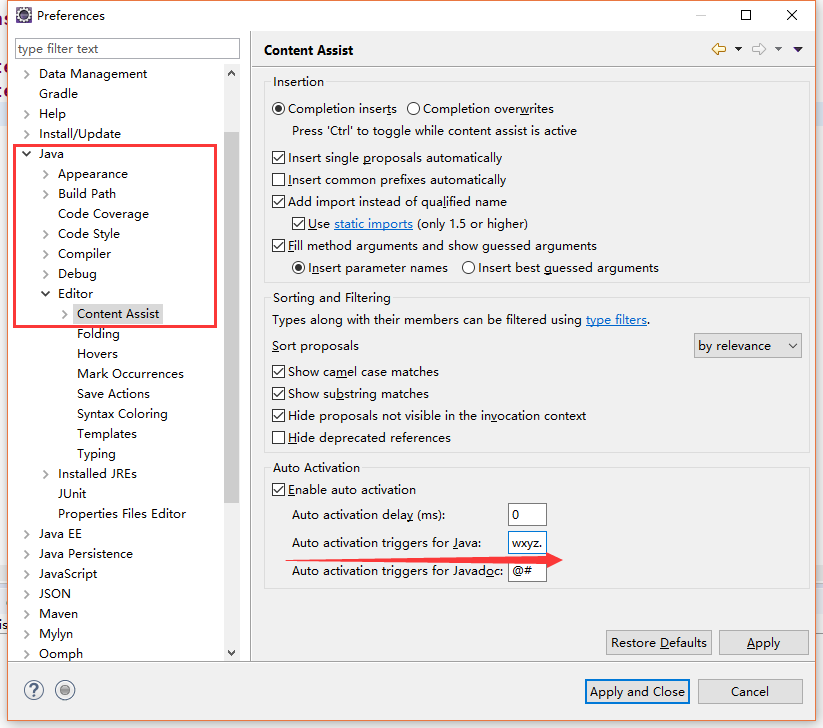The height and width of the screenshot is (728, 823).
Task: Select Insert best guessed arguments option
Action: point(468,268)
